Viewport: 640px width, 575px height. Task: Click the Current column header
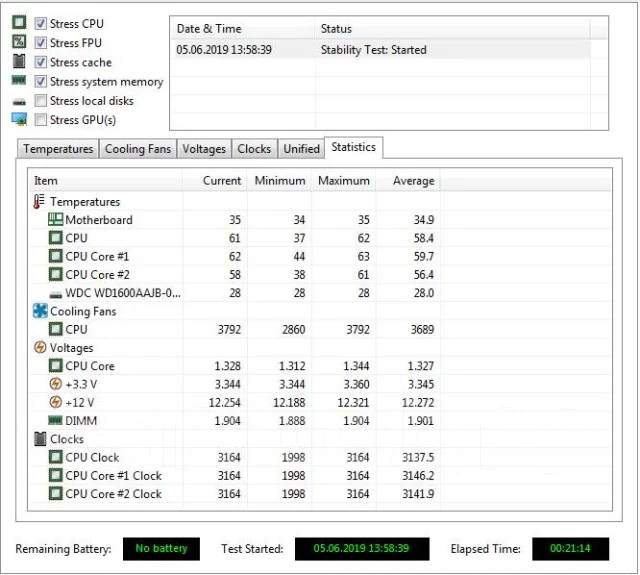(215, 180)
